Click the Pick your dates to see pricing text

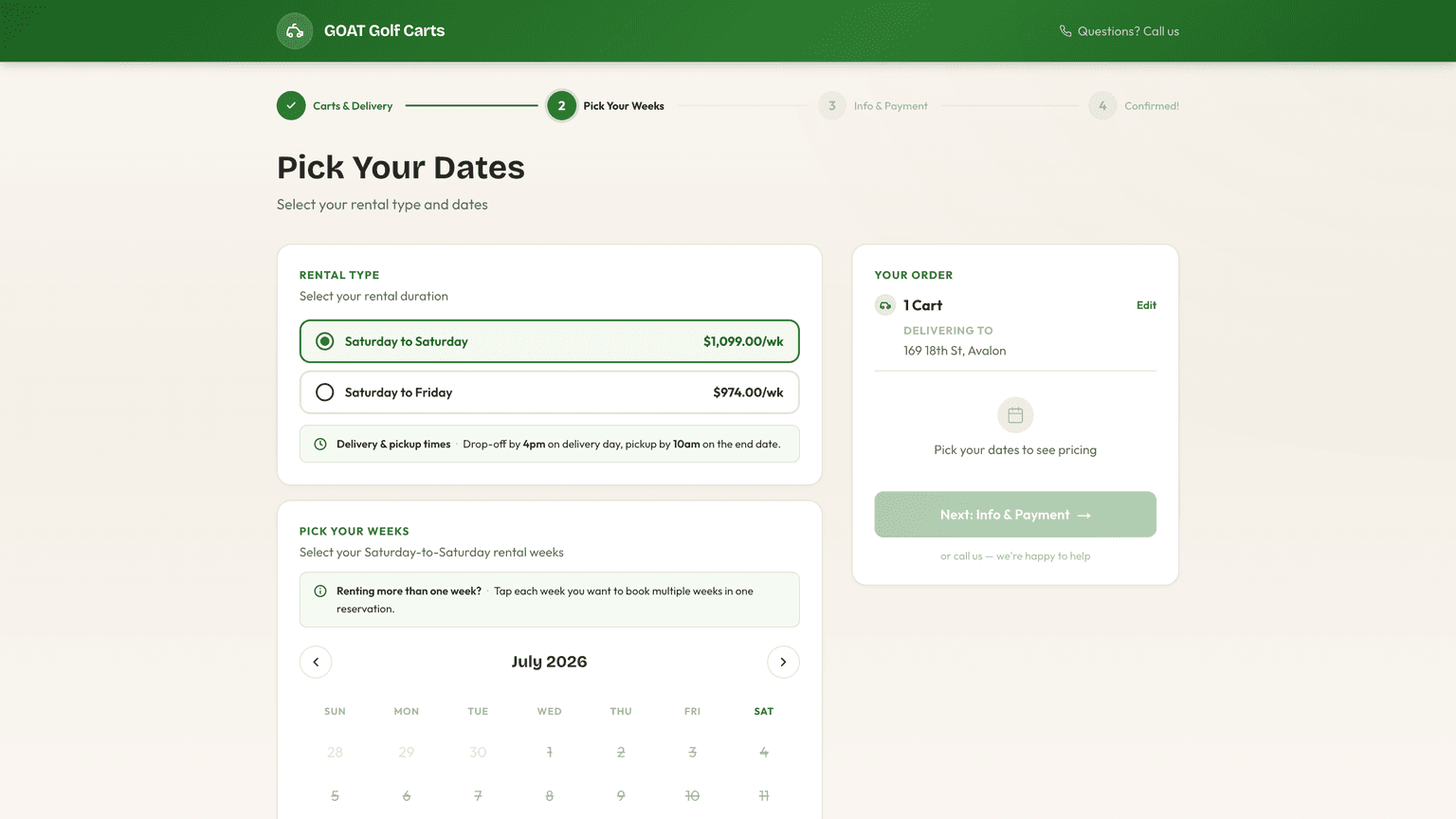pos(1015,450)
